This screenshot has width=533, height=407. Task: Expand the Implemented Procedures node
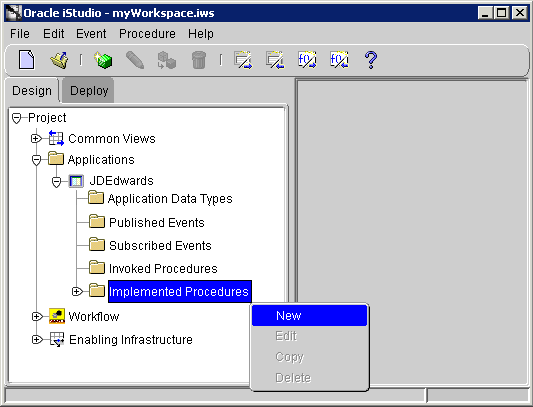click(x=77, y=291)
